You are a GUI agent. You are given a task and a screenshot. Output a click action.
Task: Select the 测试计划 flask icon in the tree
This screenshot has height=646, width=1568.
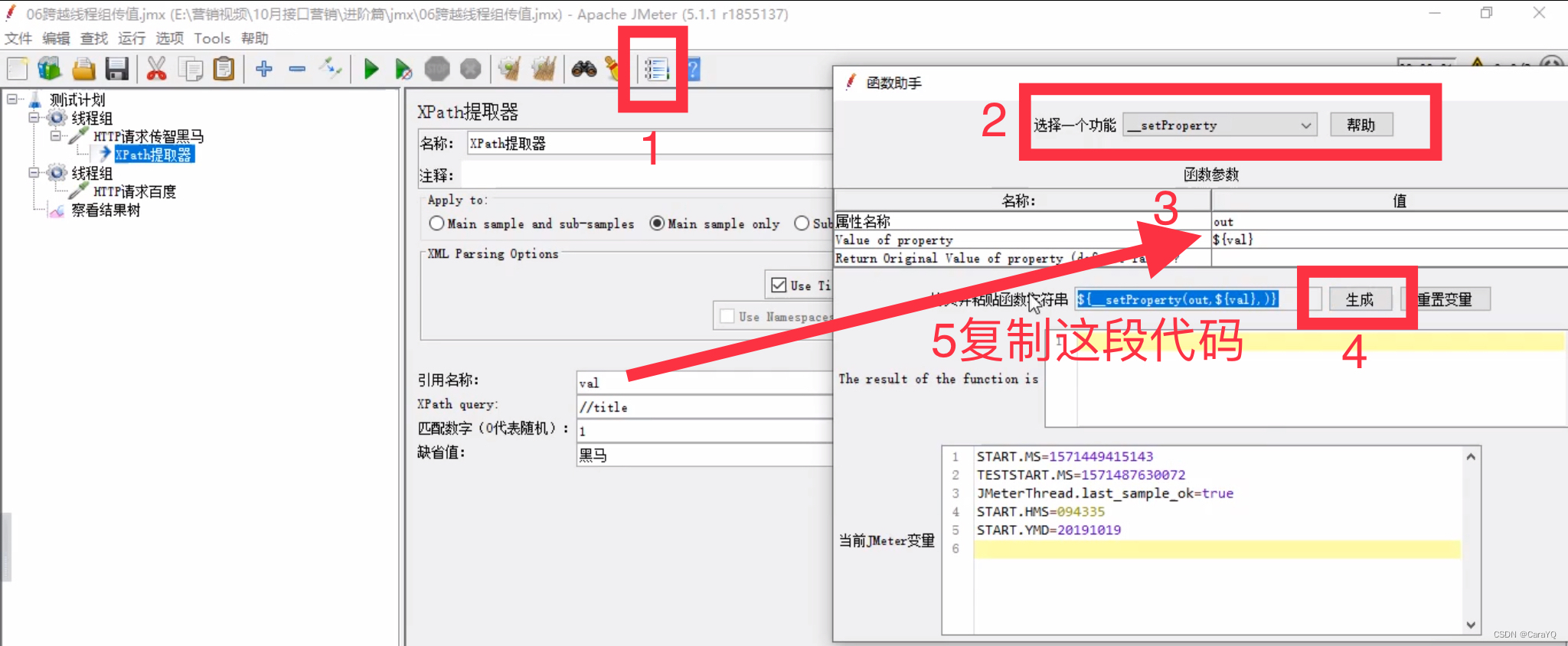(x=35, y=100)
